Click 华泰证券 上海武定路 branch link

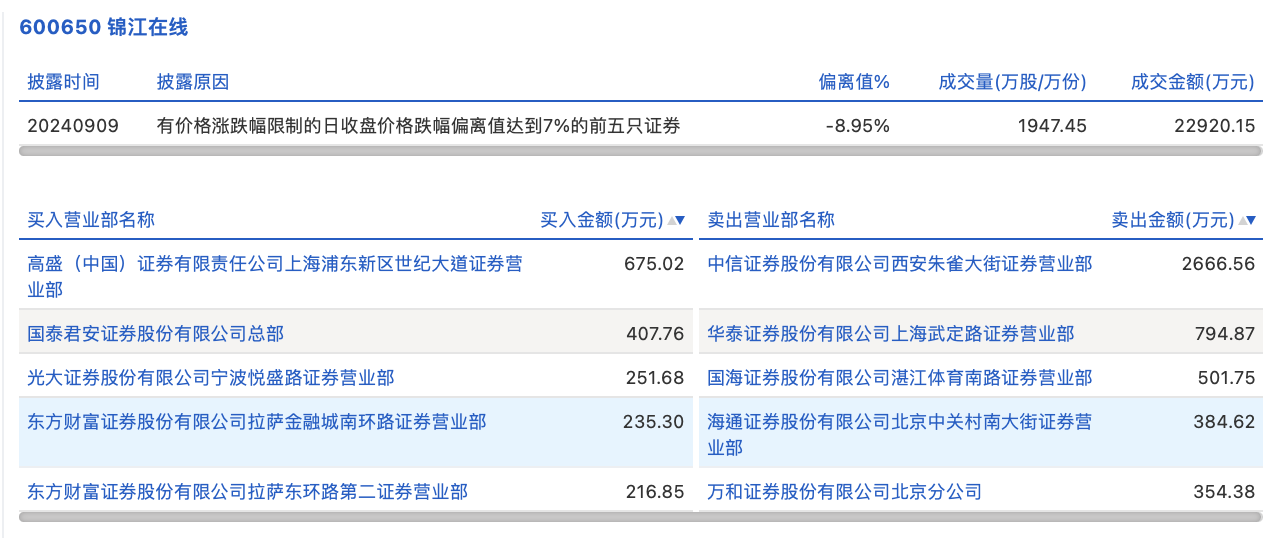890,333
